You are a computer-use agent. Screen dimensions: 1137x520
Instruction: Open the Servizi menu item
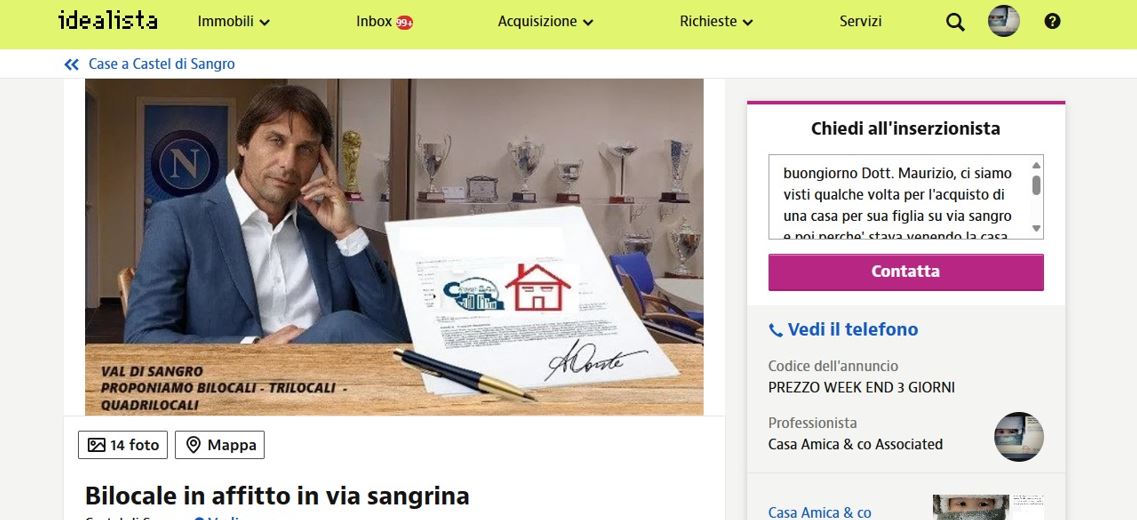point(861,22)
